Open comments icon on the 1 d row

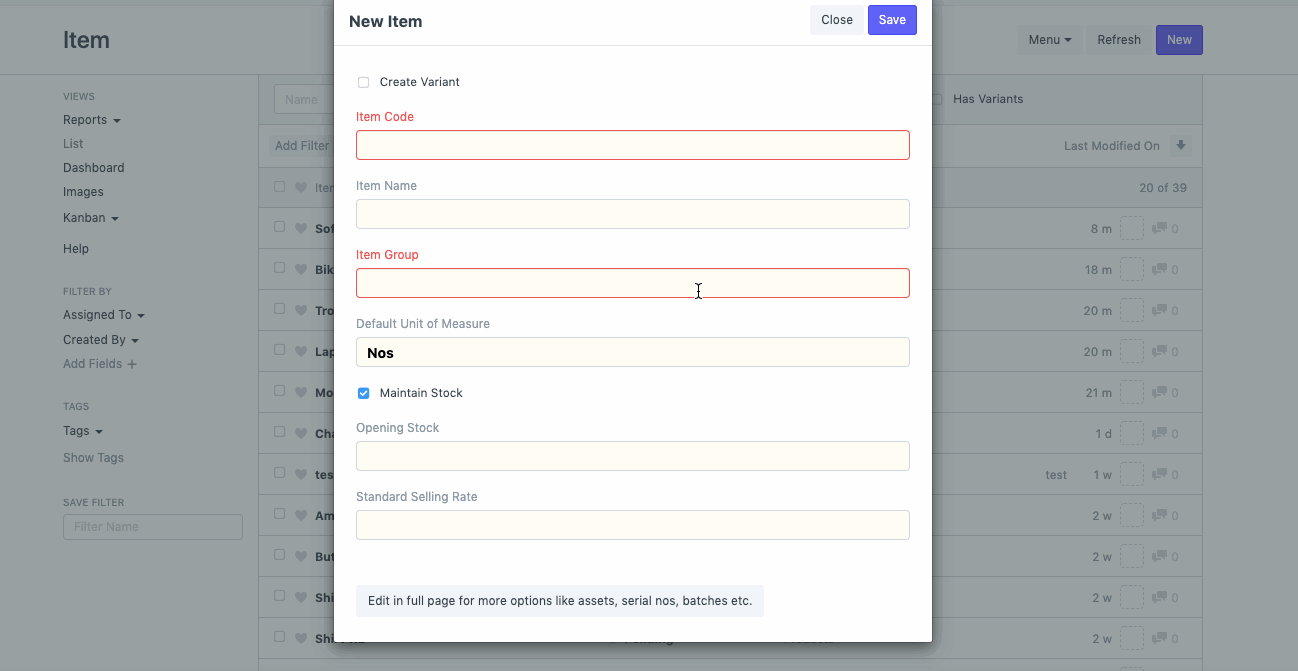pos(1160,434)
